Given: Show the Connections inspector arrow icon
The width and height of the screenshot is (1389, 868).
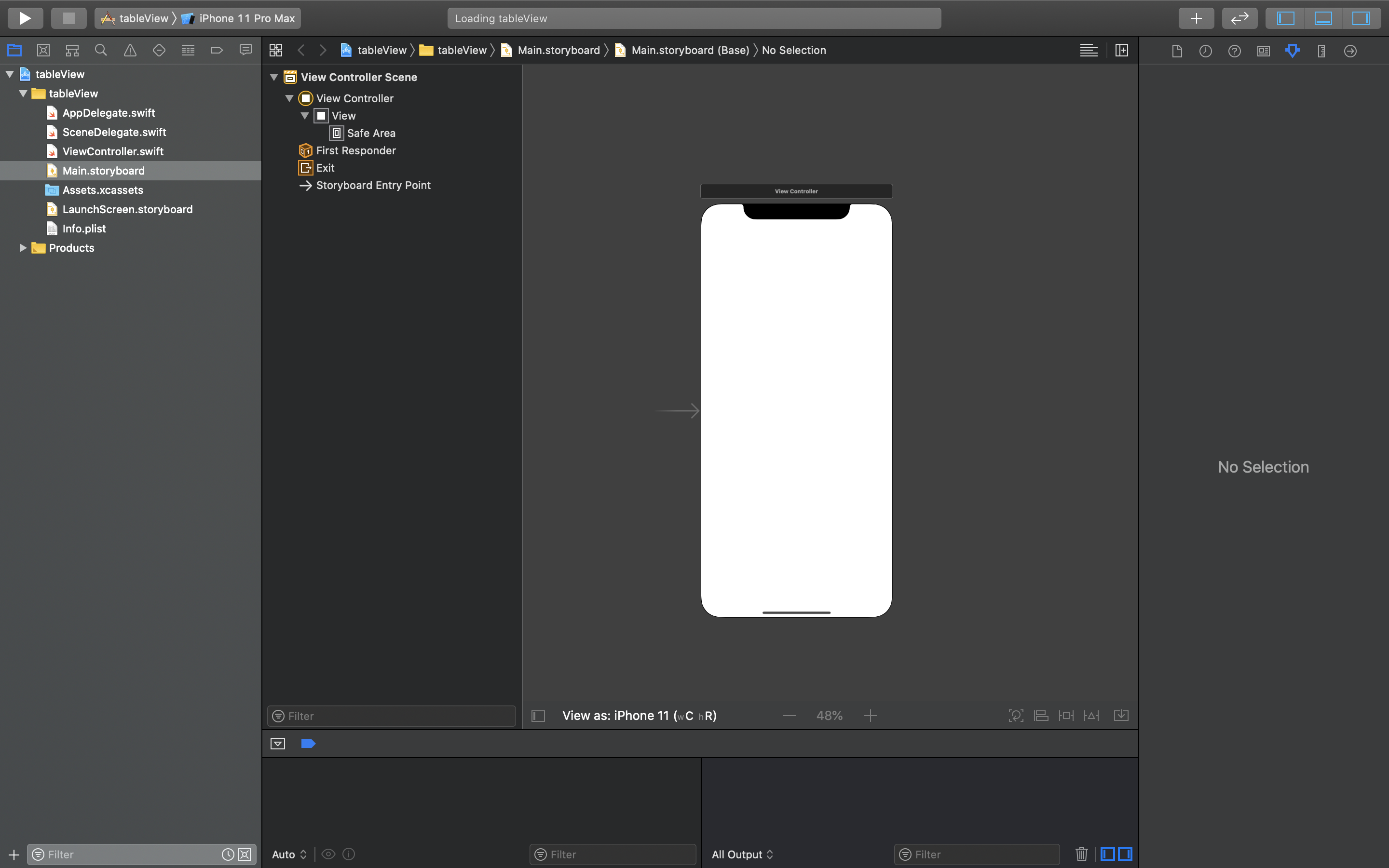Looking at the screenshot, I should [x=1350, y=51].
